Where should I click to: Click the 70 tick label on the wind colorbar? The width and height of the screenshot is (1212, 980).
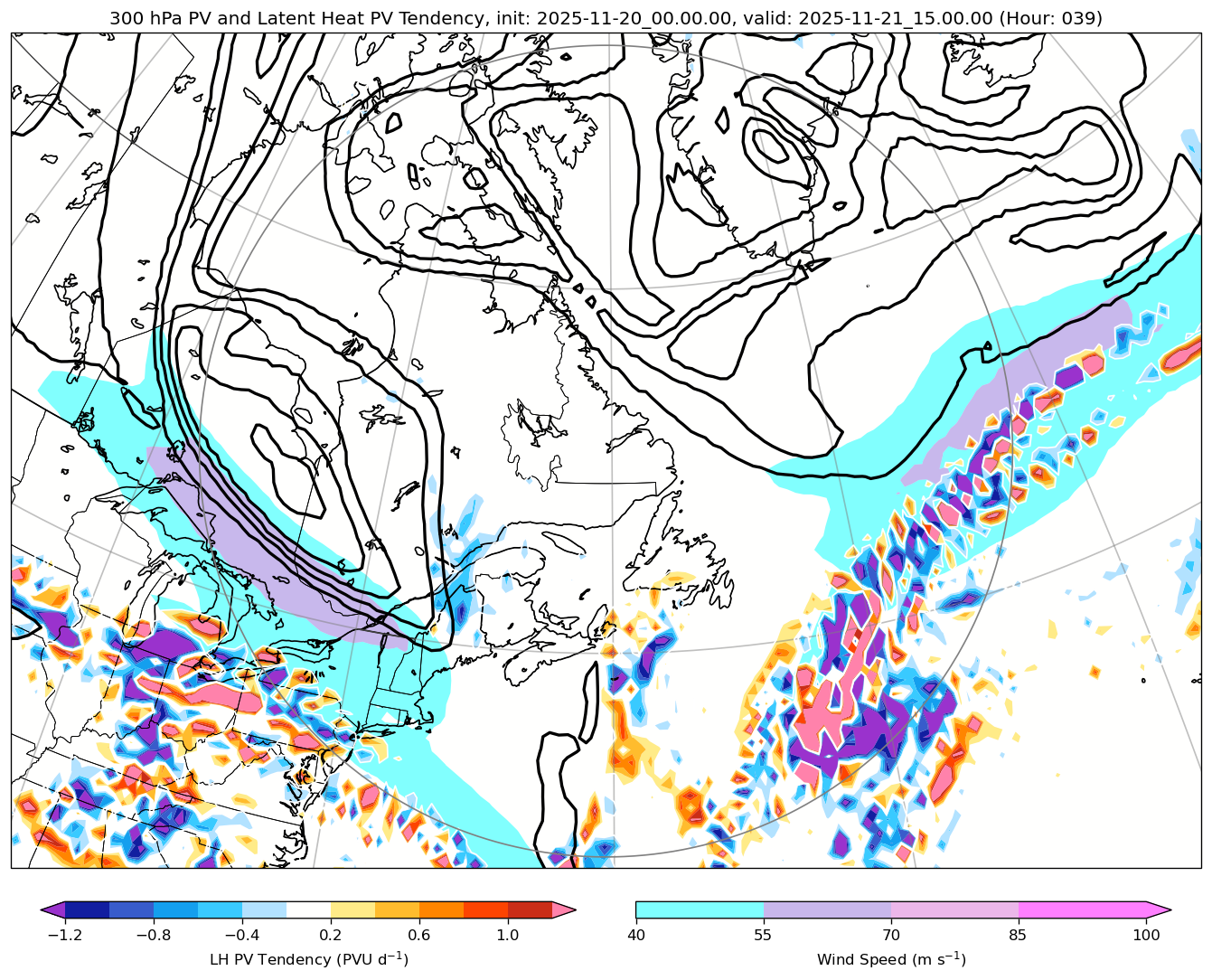coord(891,935)
